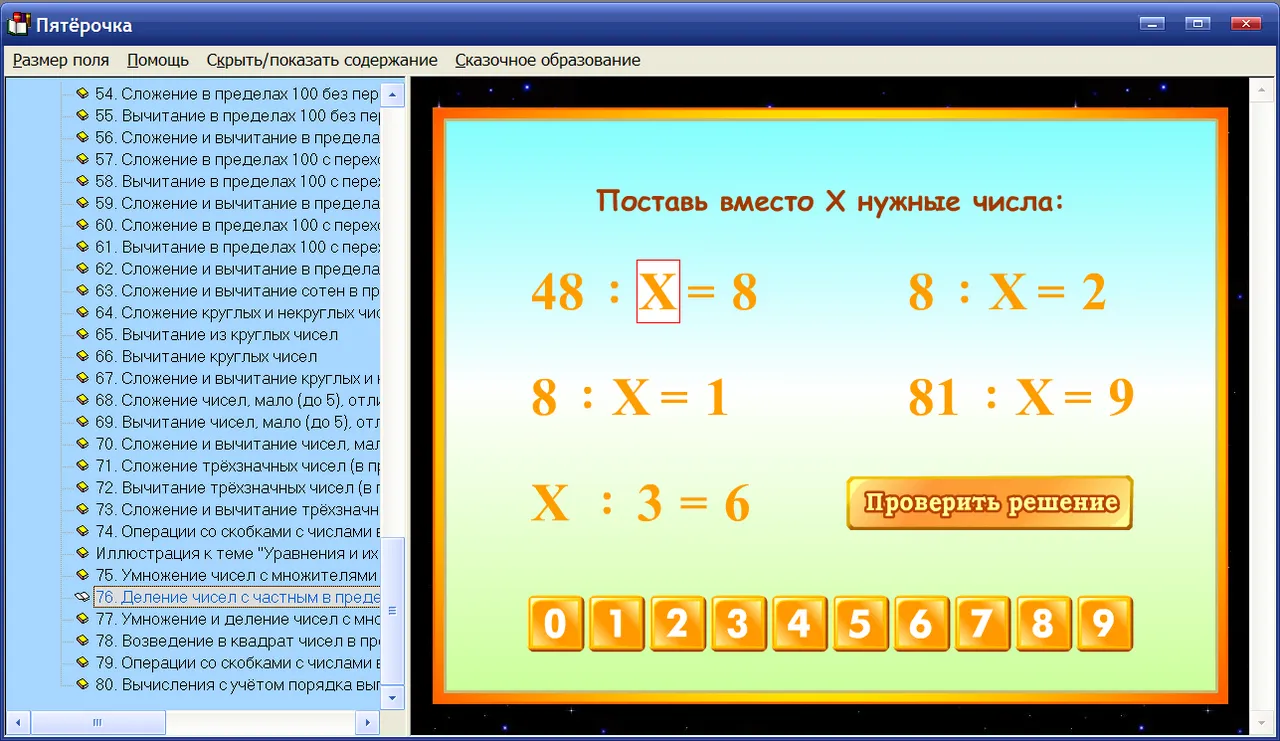Open lesson 66 Вычитание круглых чисел
The width and height of the screenshot is (1280, 741).
click(206, 356)
